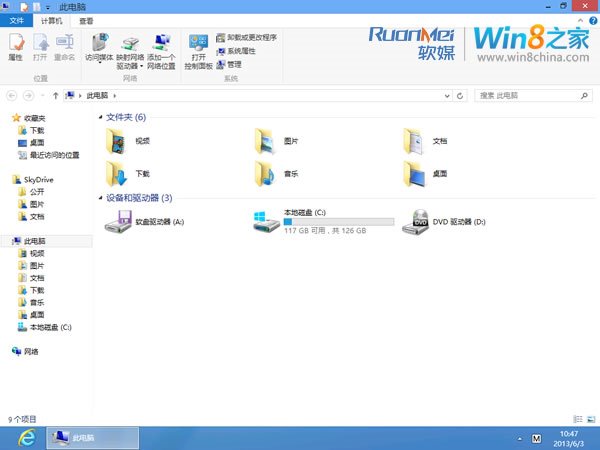Viewport: 600px width, 450px height.
Task: Switch to large icons view in status bar
Action: click(x=592, y=419)
